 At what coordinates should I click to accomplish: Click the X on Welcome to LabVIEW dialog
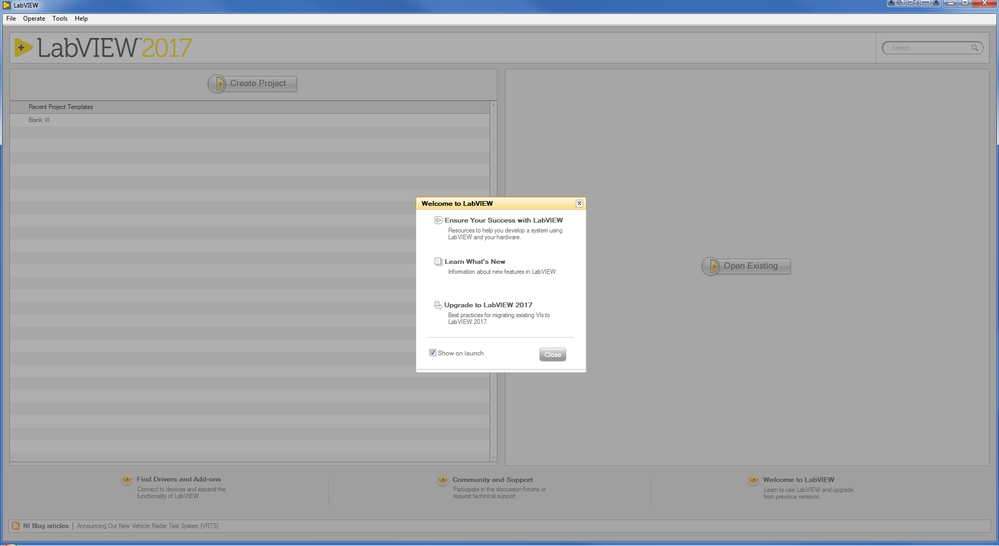point(579,203)
